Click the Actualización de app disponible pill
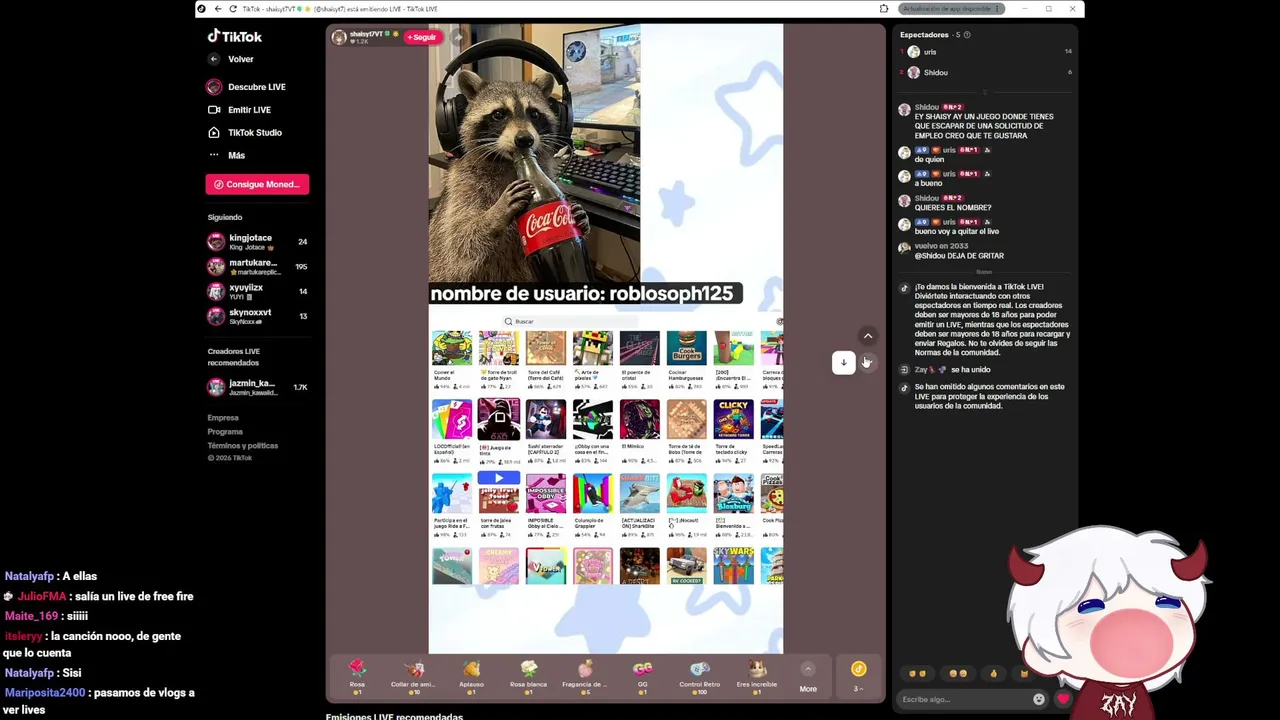 click(x=951, y=9)
